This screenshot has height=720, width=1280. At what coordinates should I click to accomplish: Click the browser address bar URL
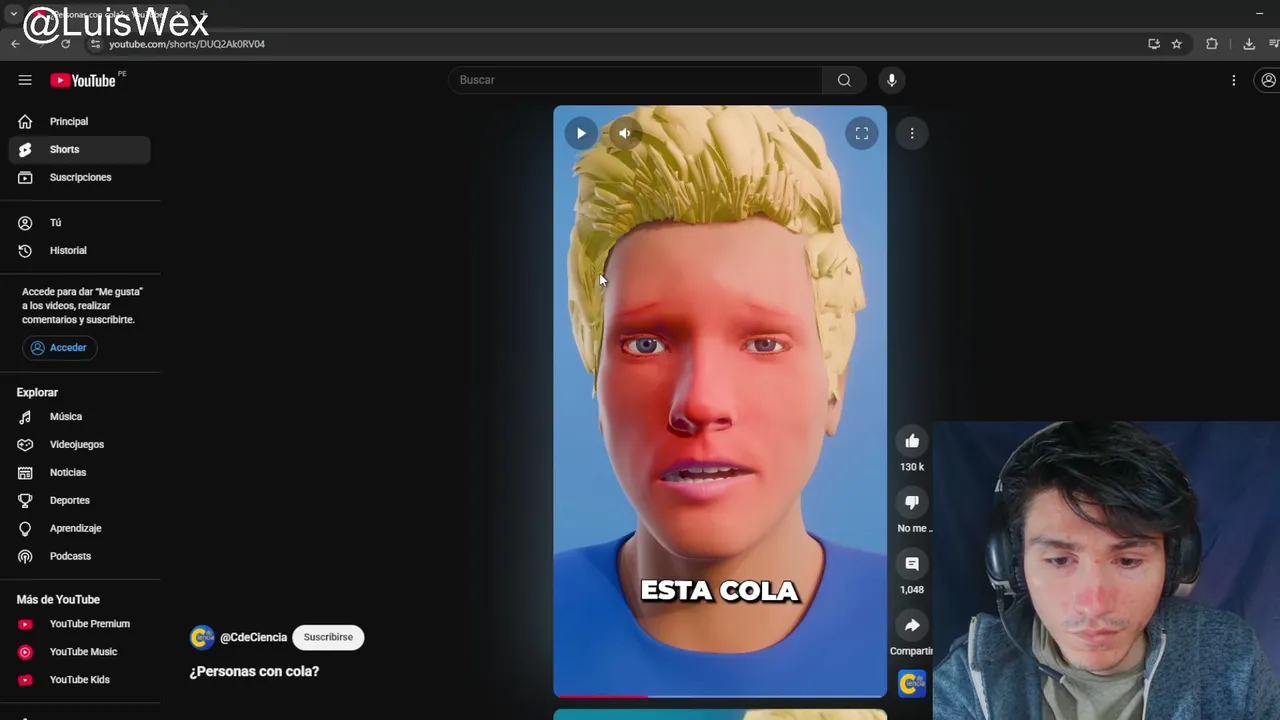tap(187, 44)
